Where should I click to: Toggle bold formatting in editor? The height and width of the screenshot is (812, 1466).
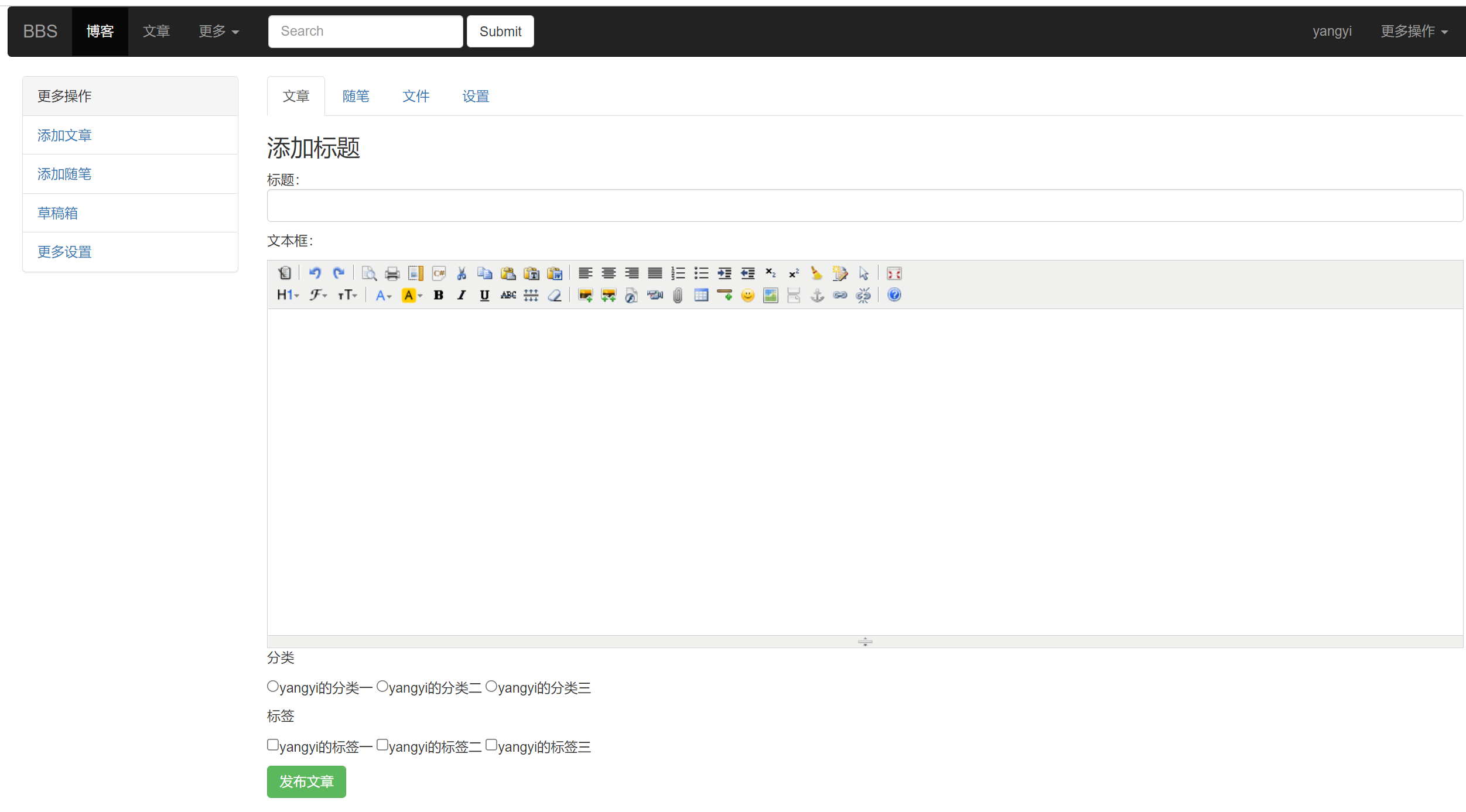(438, 295)
